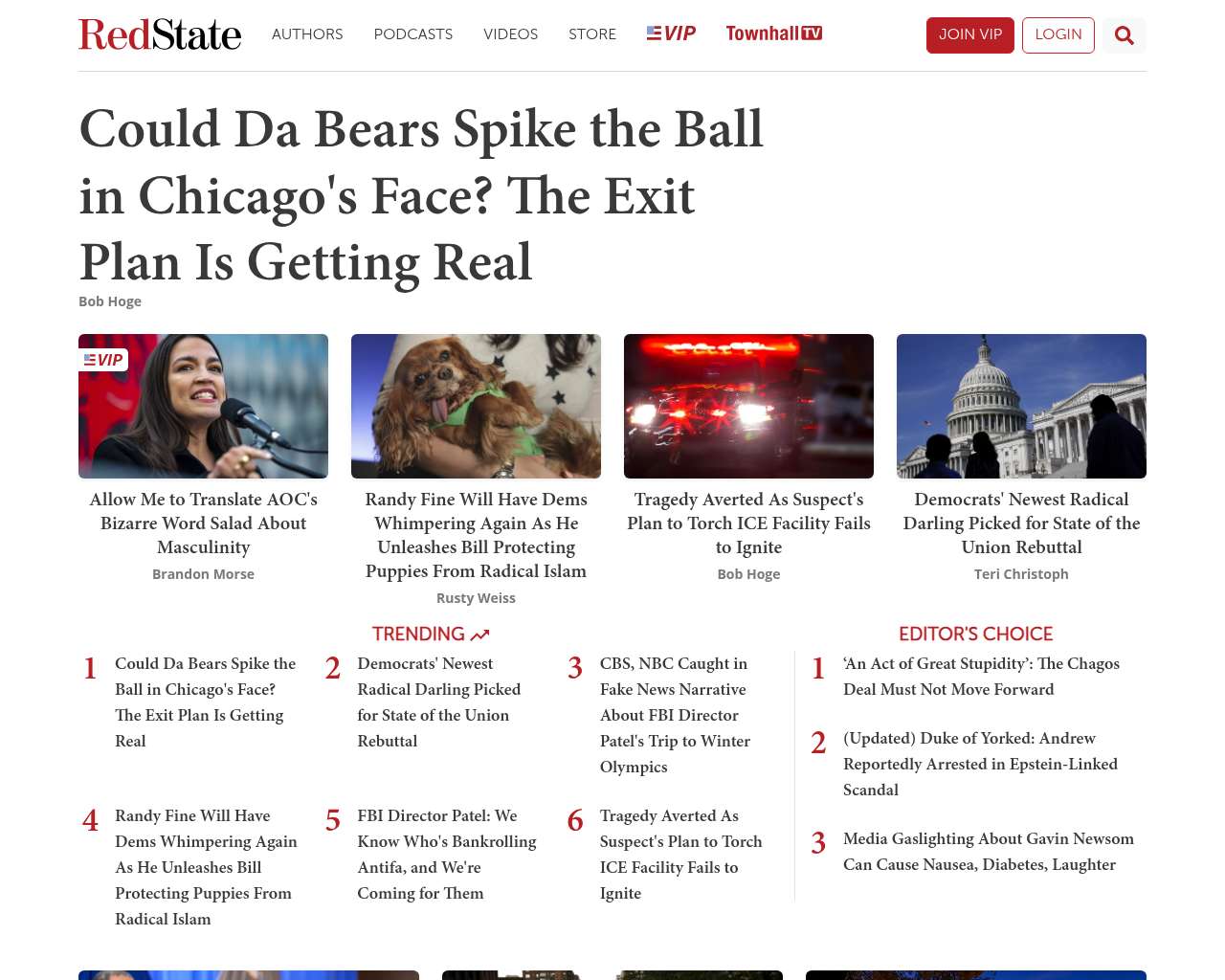Click the VIP badge on AOC thumbnail

pyautogui.click(x=103, y=360)
